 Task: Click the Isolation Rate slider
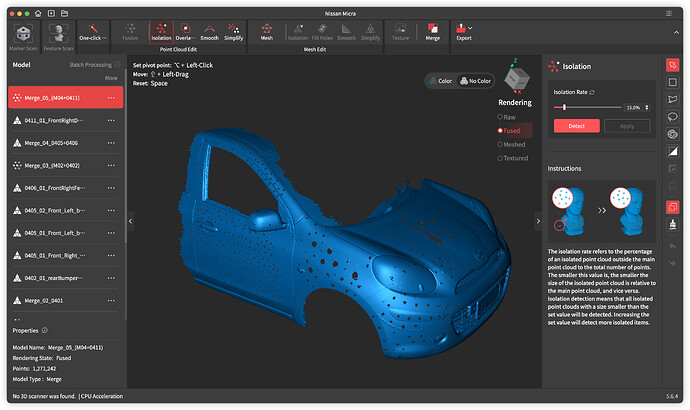[587, 107]
